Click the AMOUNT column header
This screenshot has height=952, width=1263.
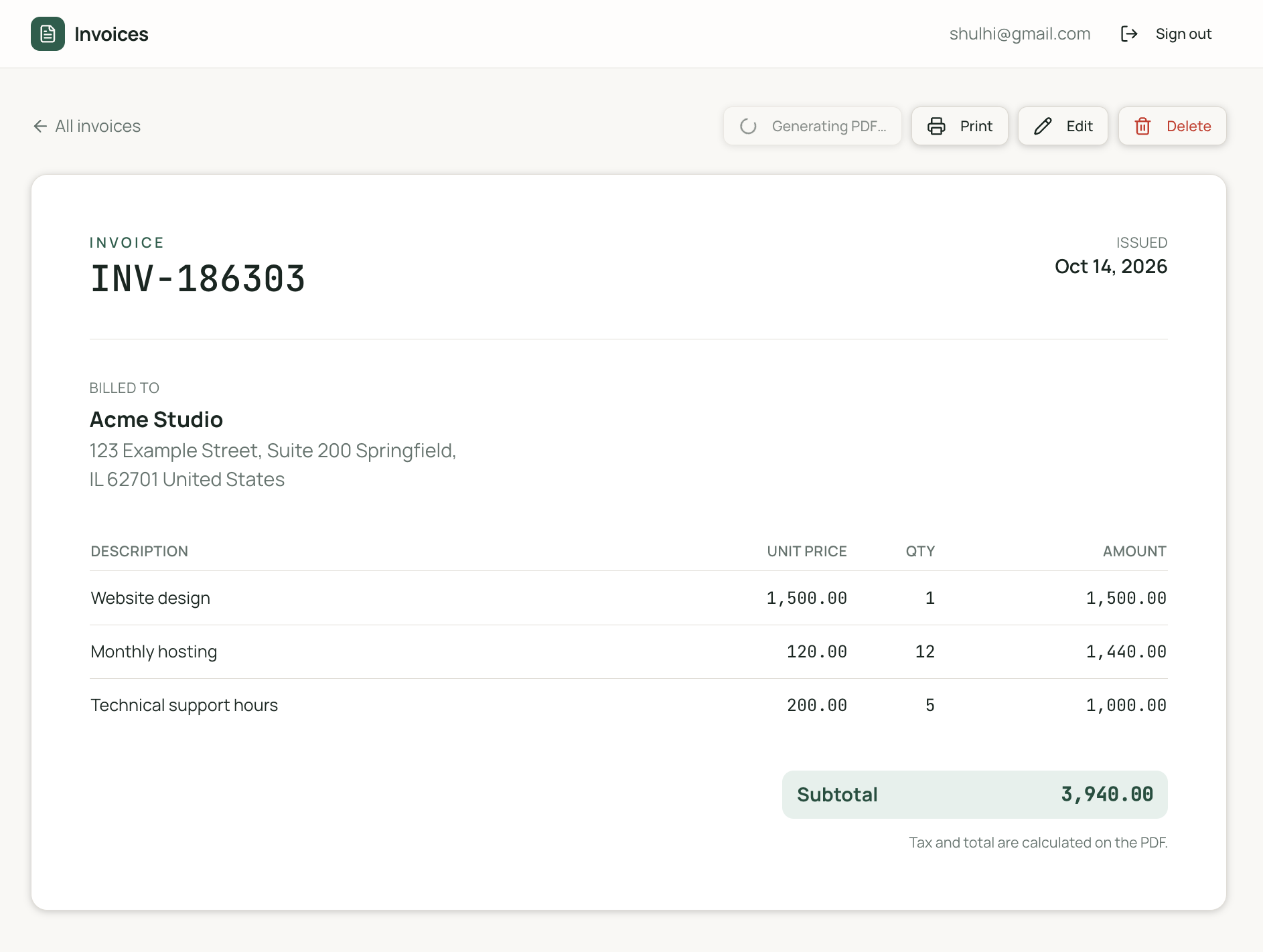point(1134,551)
